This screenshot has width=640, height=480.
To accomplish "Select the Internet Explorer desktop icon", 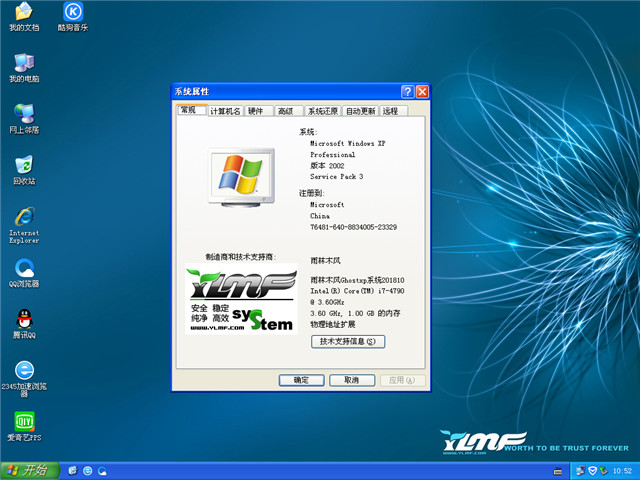I will click(24, 225).
